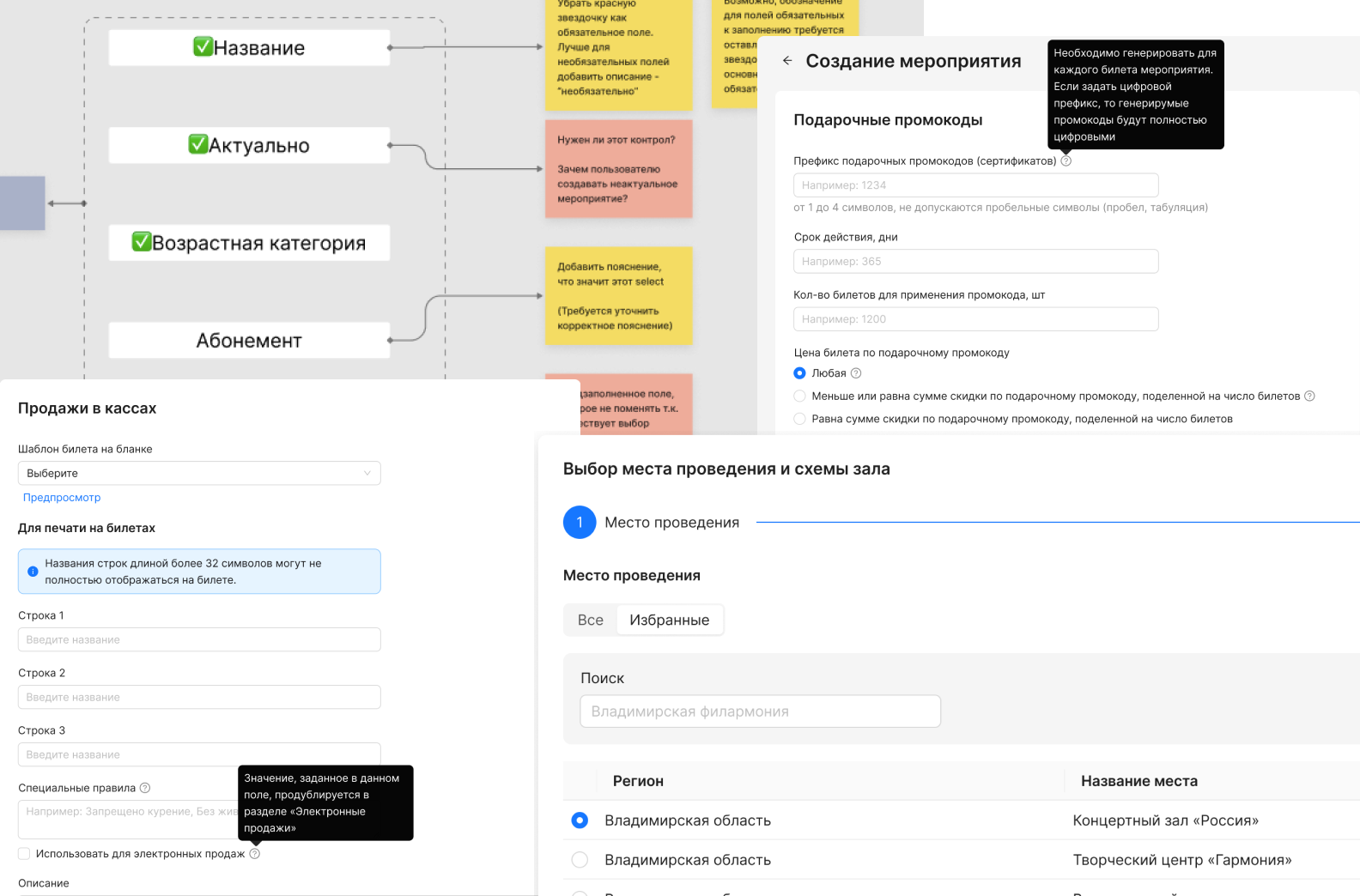Select Творческий центр «Гармония» radio button
Screen dimensions: 1360x896
tap(580, 860)
